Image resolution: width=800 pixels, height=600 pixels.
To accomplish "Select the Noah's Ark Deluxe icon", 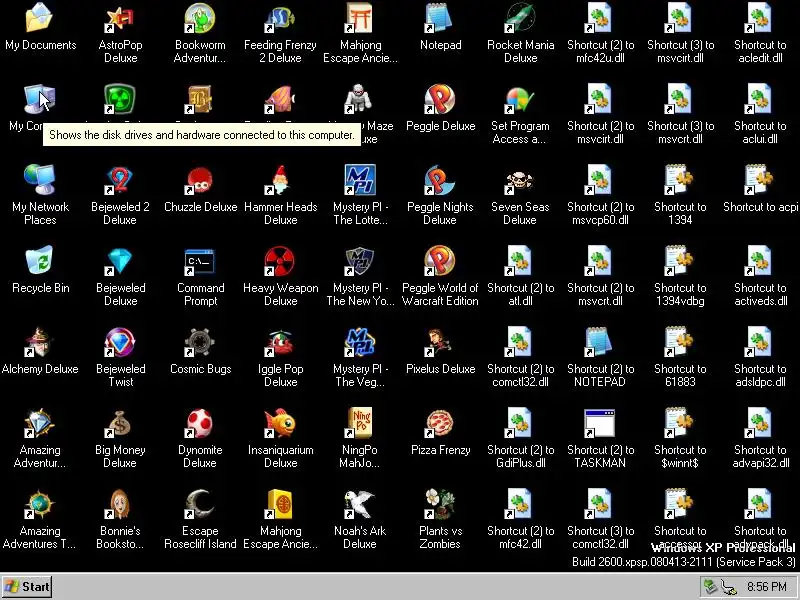I will coord(360,504).
